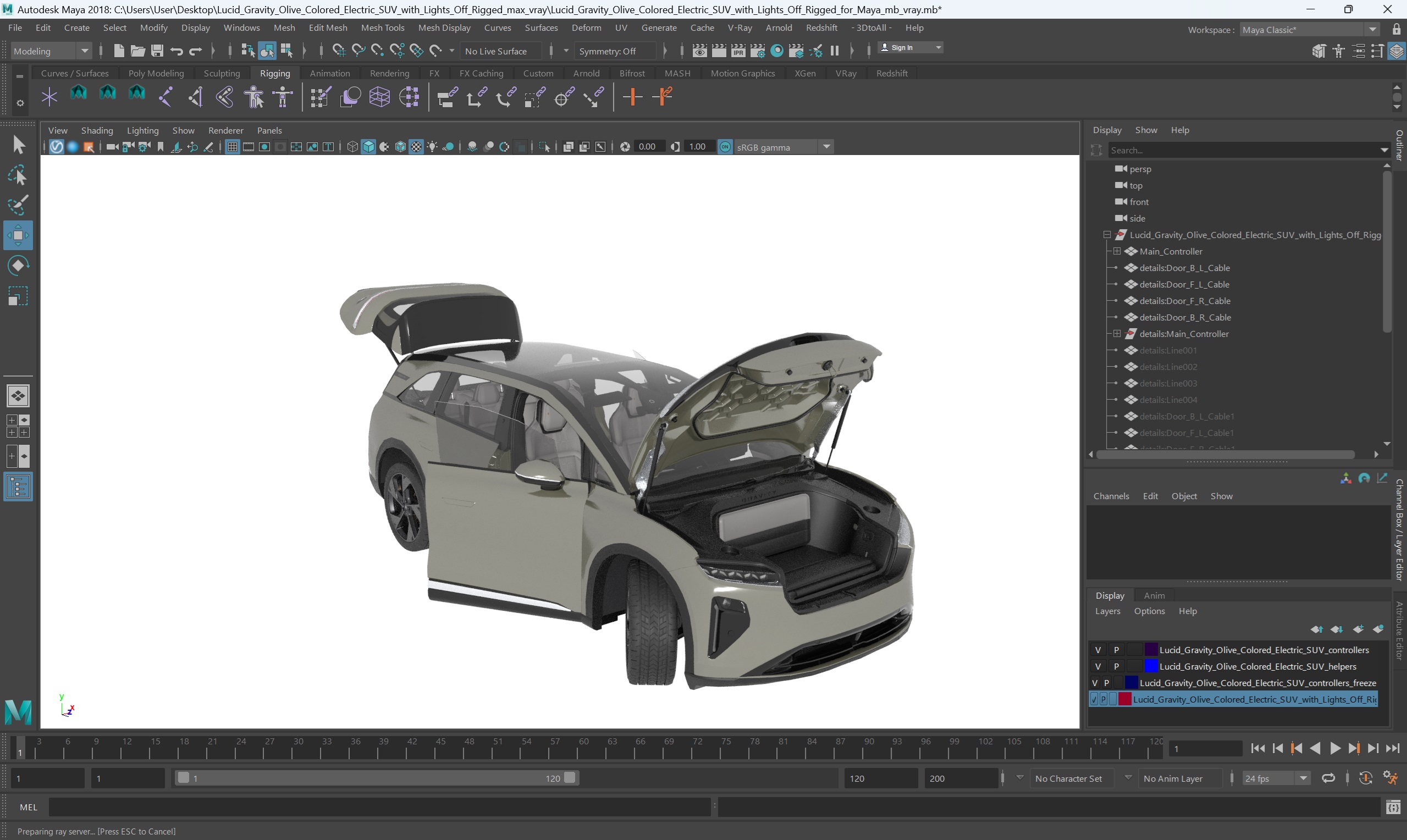The image size is (1407, 840).
Task: Open the Outliner search options arrow
Action: (x=1384, y=151)
